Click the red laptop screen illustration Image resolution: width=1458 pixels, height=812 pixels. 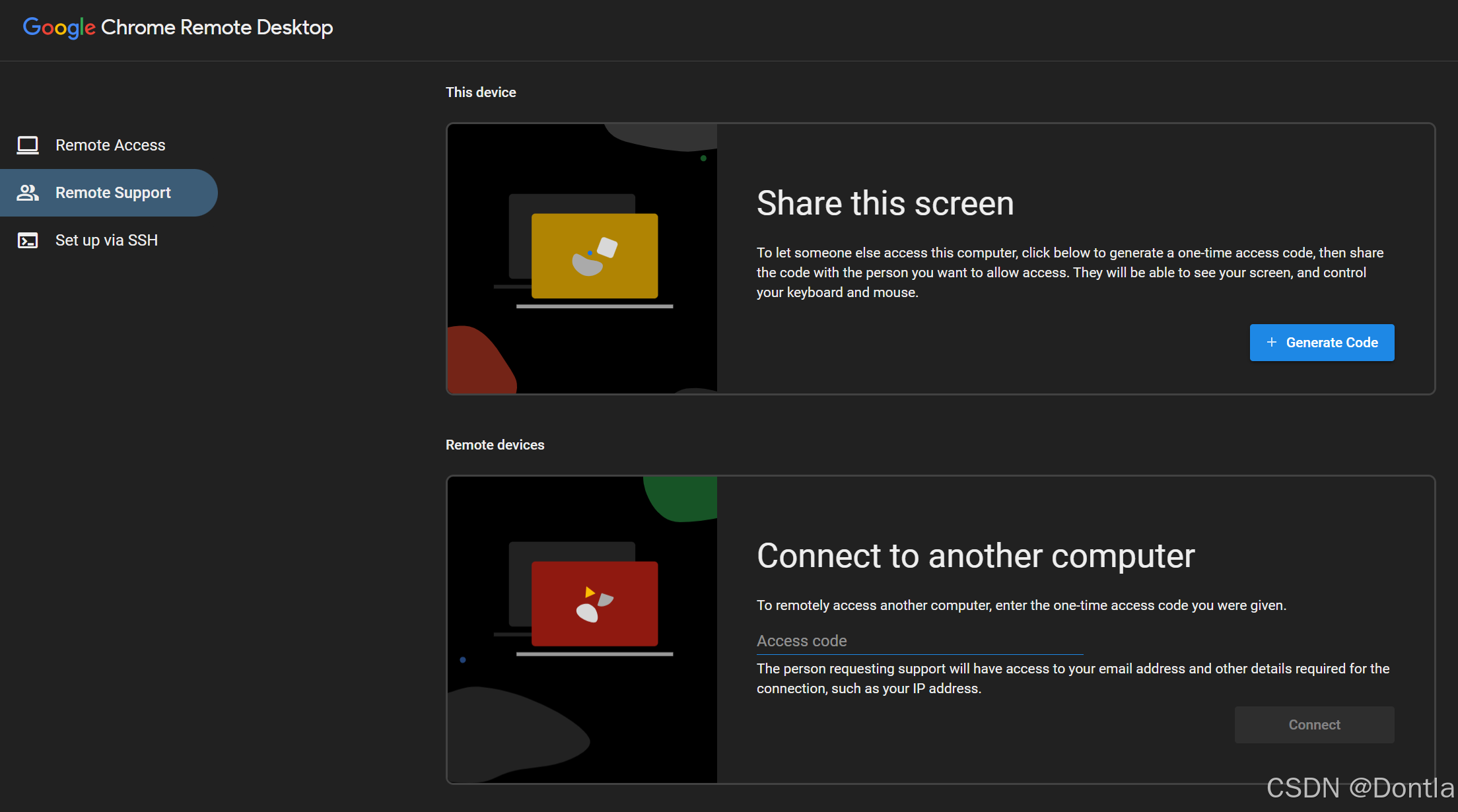pos(594,603)
